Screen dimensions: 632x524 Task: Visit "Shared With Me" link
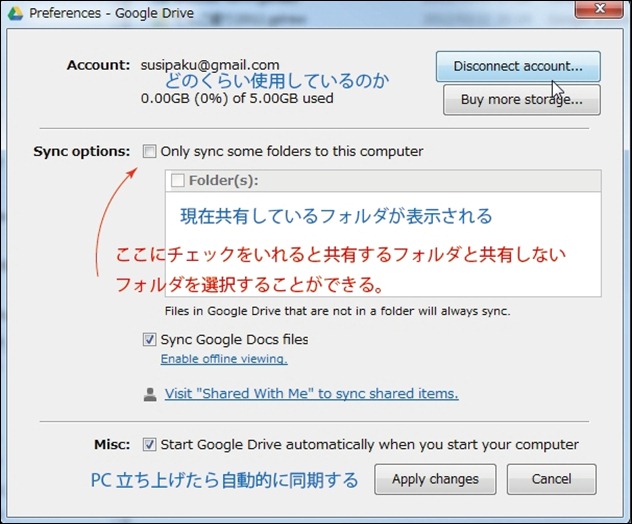click(x=312, y=393)
